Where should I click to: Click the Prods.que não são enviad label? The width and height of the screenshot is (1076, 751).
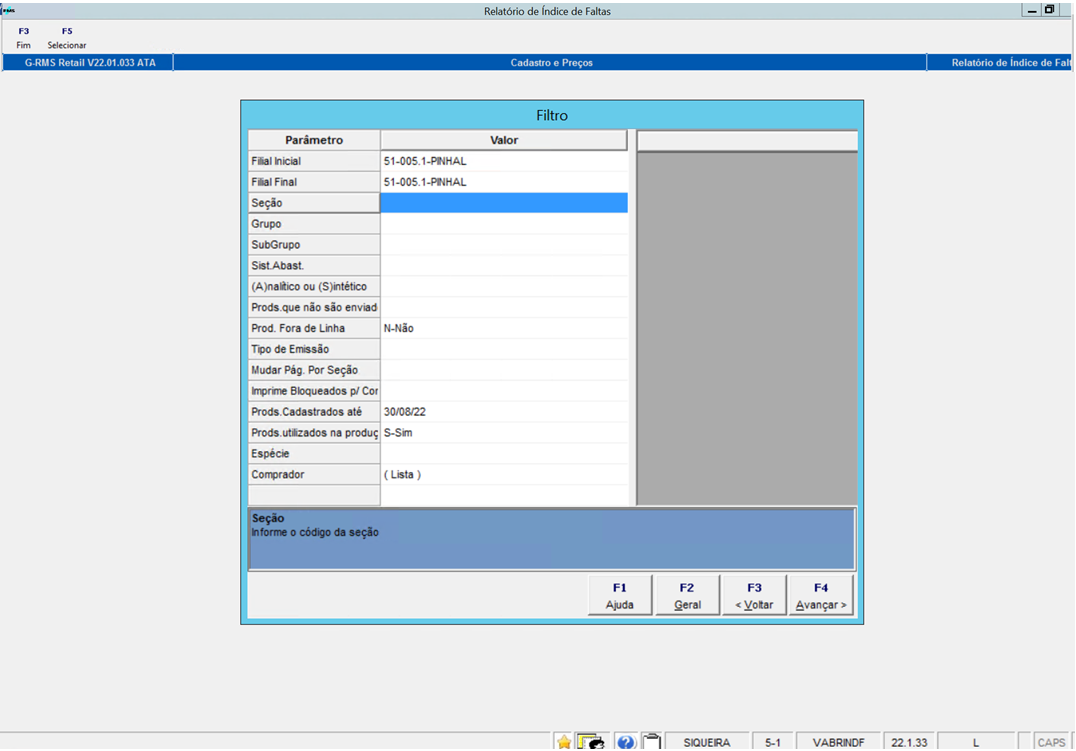[x=314, y=307]
